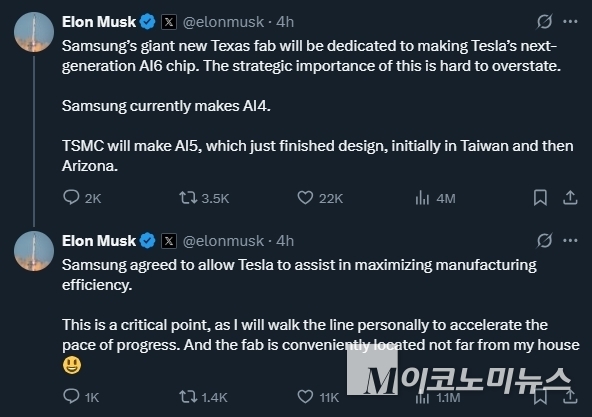Open Elon Musk profile picture on first tweet
The height and width of the screenshot is (417, 592).
click(34, 32)
